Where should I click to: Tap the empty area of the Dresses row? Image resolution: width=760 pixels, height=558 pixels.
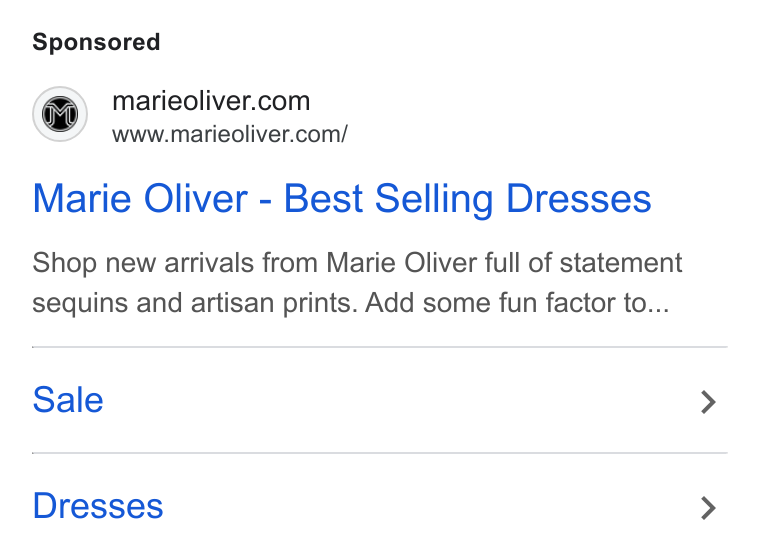(431, 507)
